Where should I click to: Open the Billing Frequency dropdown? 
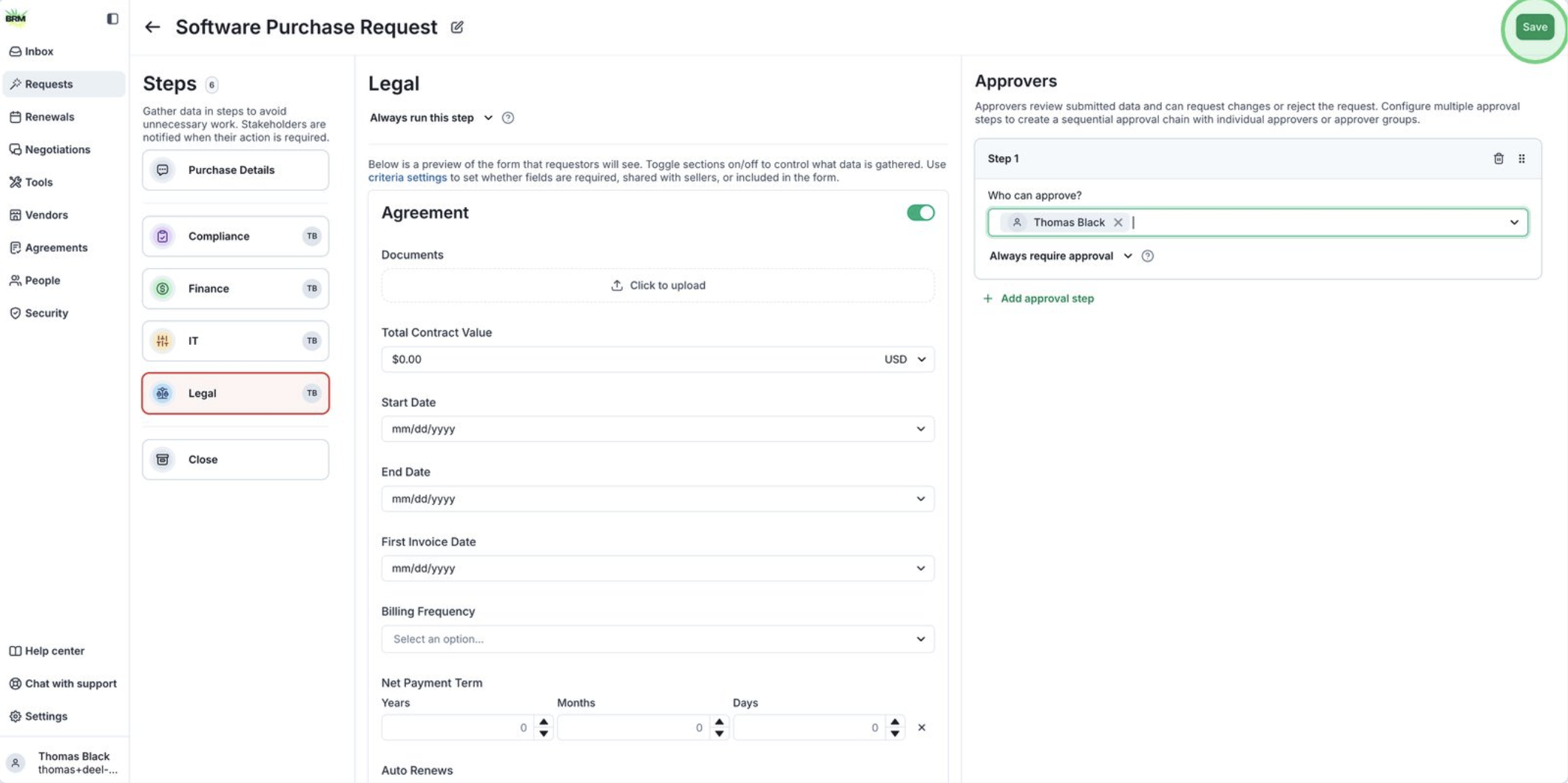[x=658, y=639]
